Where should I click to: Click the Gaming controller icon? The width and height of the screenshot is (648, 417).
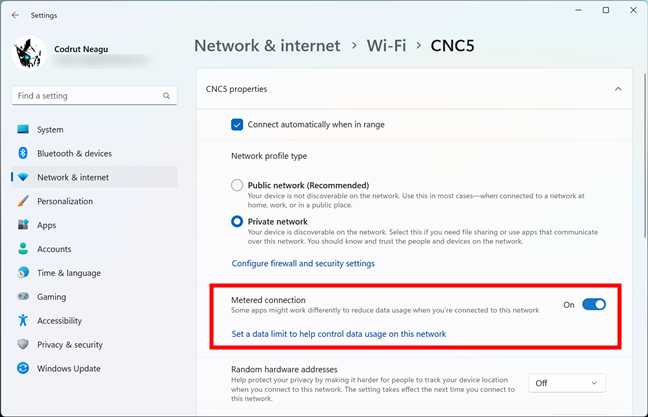pyautogui.click(x=23, y=296)
